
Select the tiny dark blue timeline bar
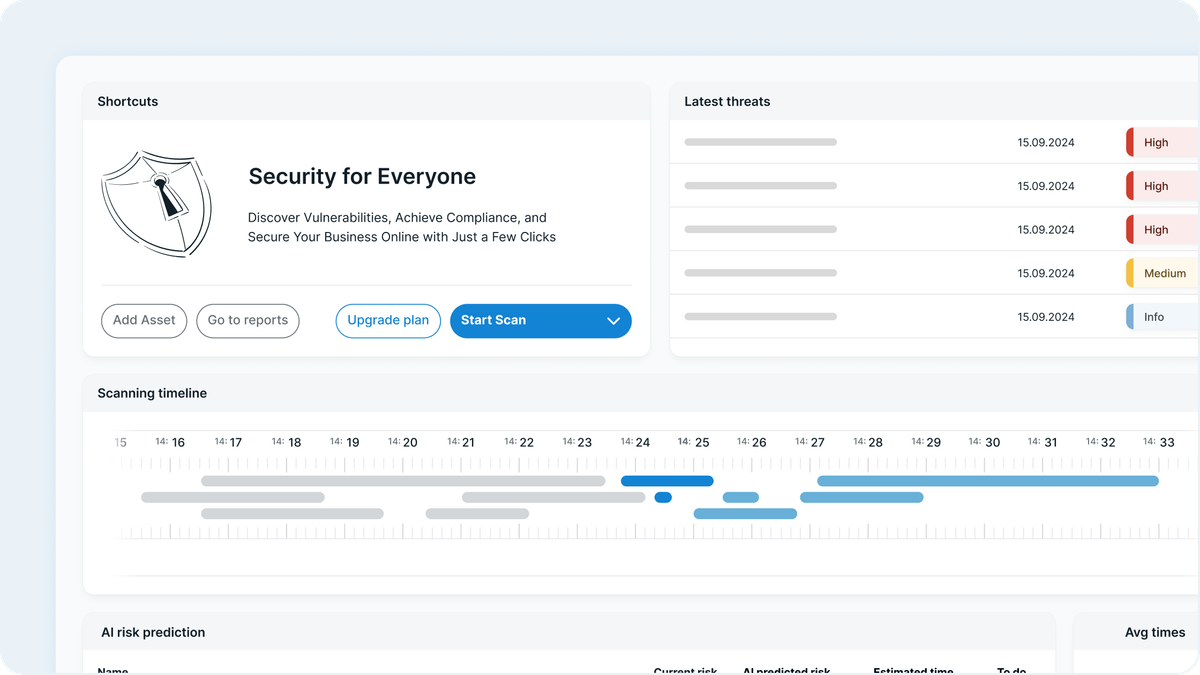663,497
